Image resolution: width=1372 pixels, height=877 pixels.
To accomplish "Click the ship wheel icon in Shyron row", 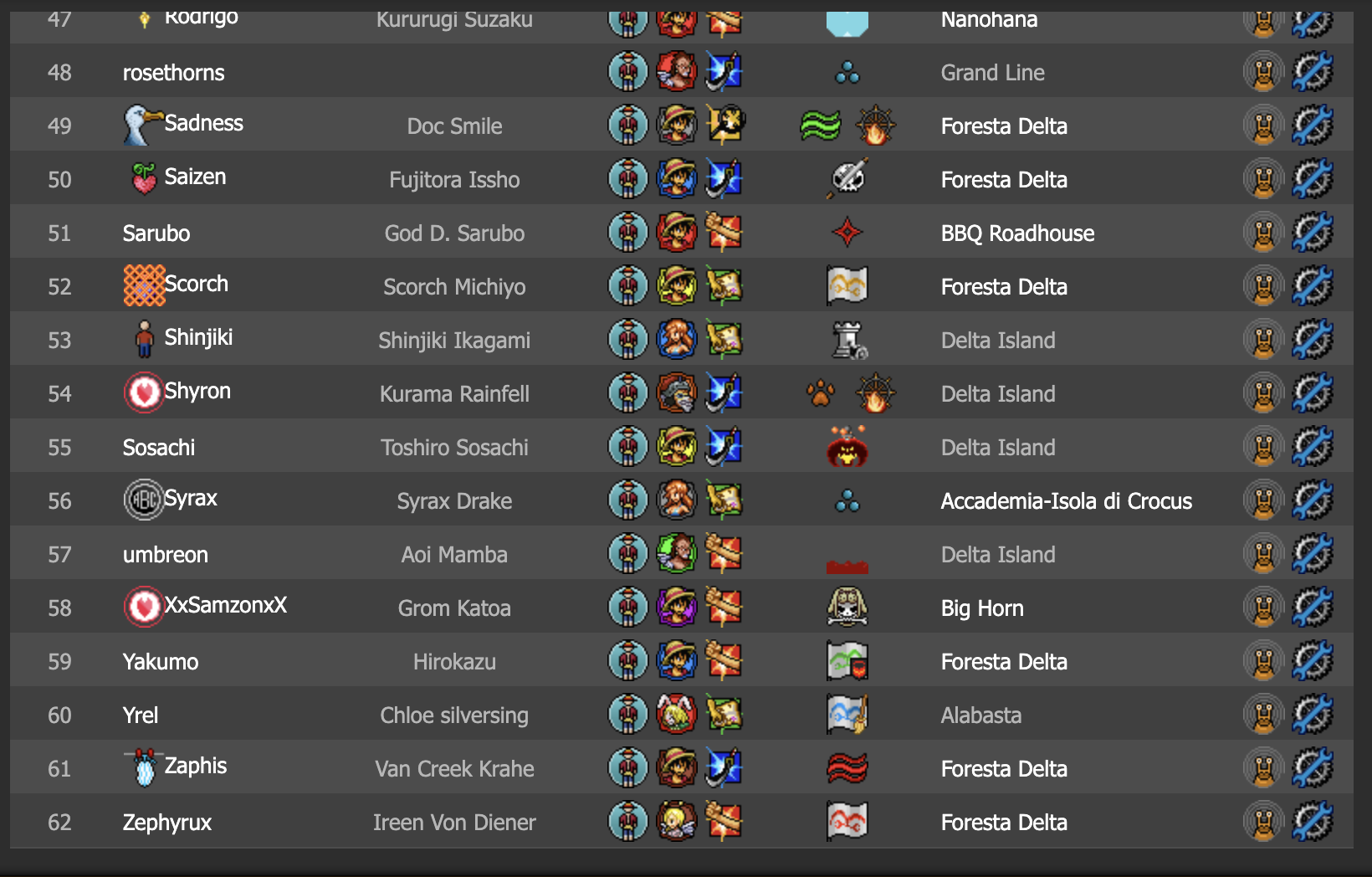I will point(875,393).
